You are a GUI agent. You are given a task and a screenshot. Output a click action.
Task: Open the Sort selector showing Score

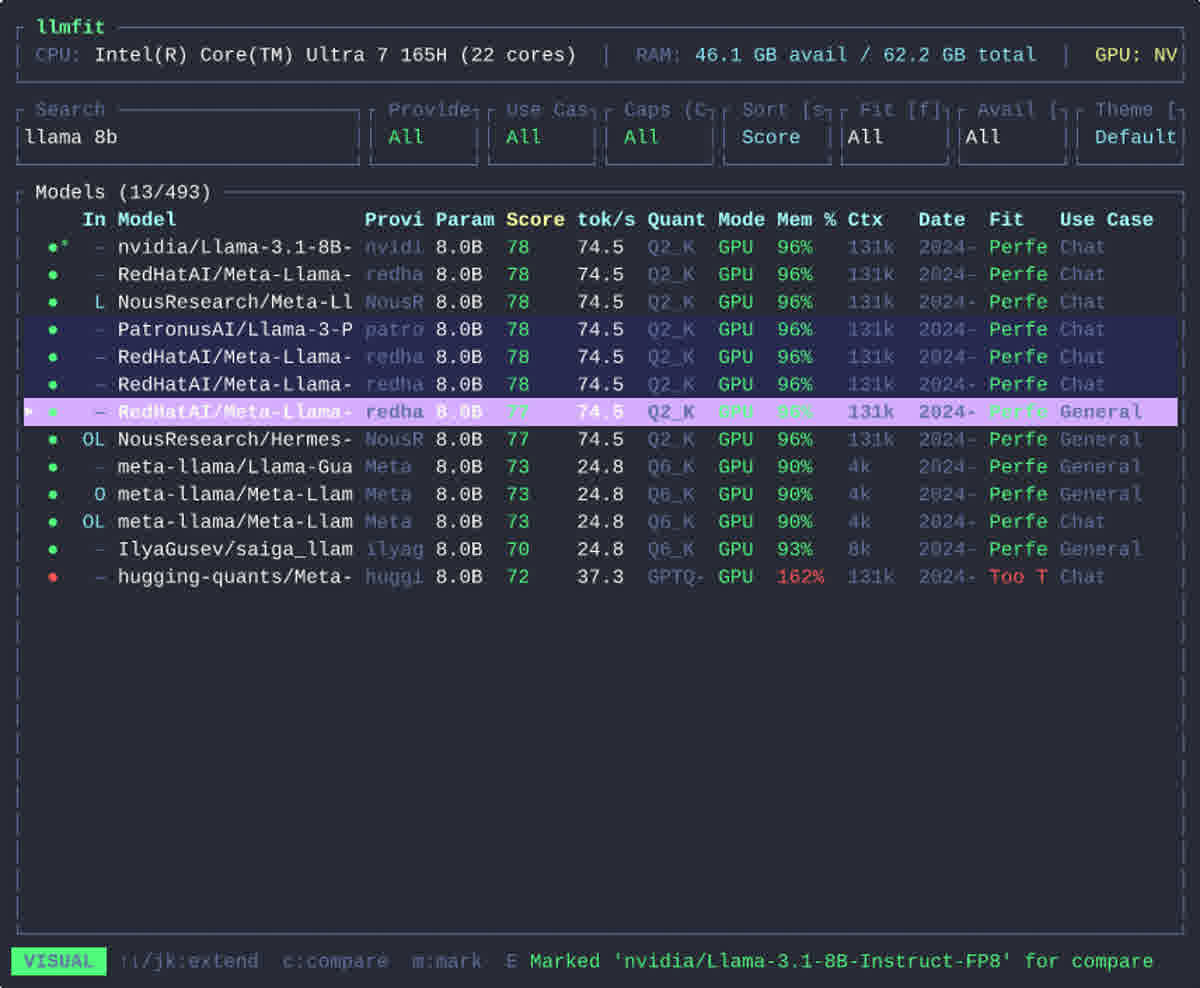click(x=777, y=137)
